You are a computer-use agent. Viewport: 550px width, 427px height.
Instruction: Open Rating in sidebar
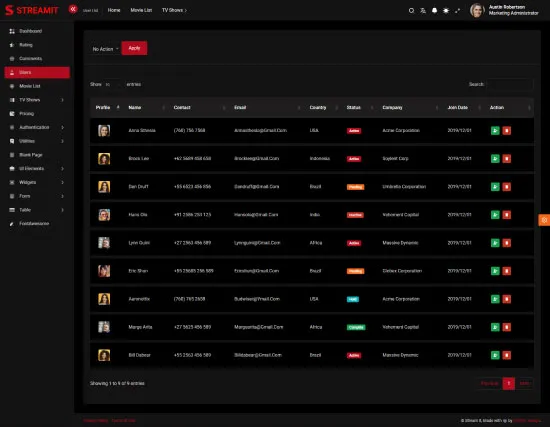[37, 45]
